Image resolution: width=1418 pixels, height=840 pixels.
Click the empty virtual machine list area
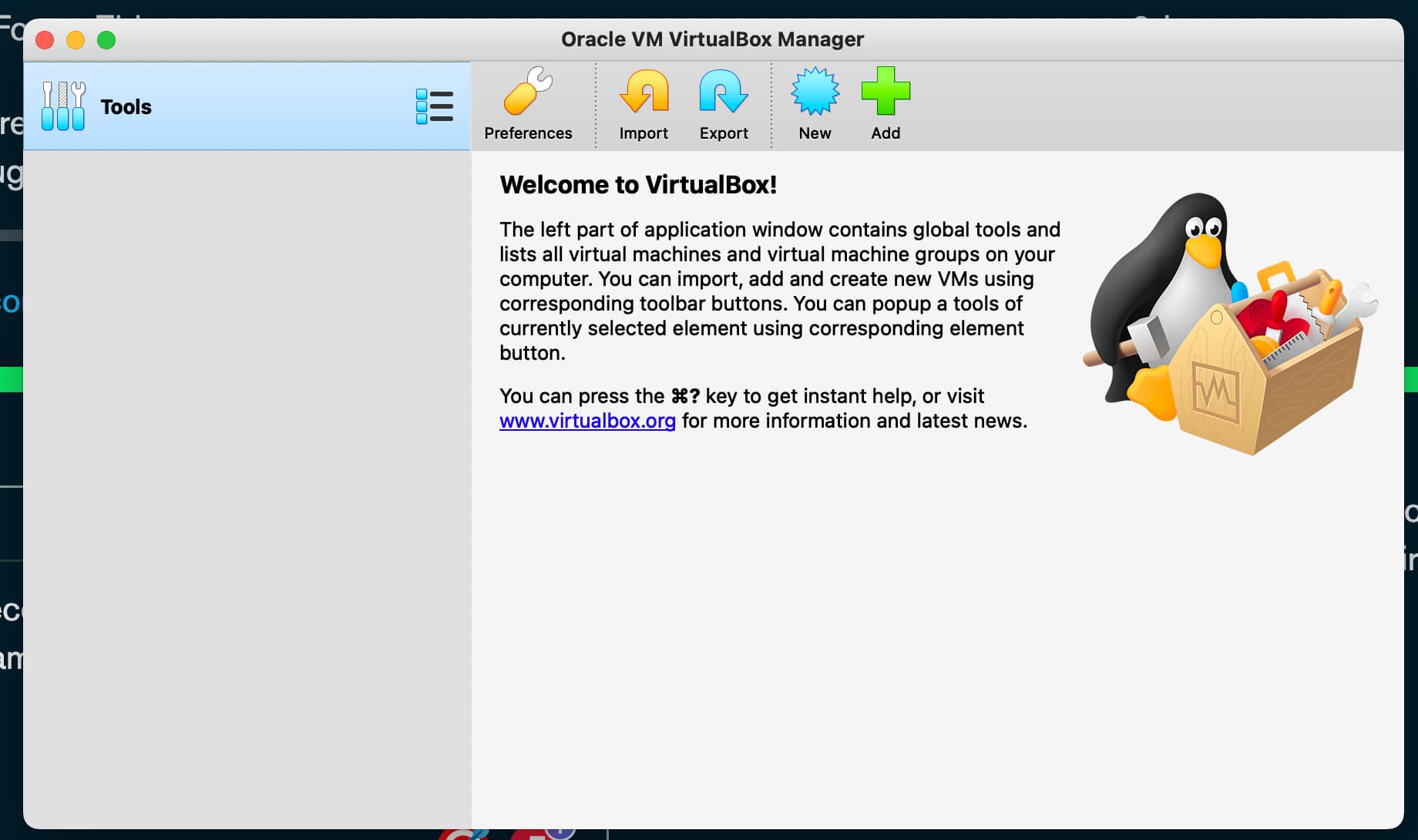click(x=247, y=486)
